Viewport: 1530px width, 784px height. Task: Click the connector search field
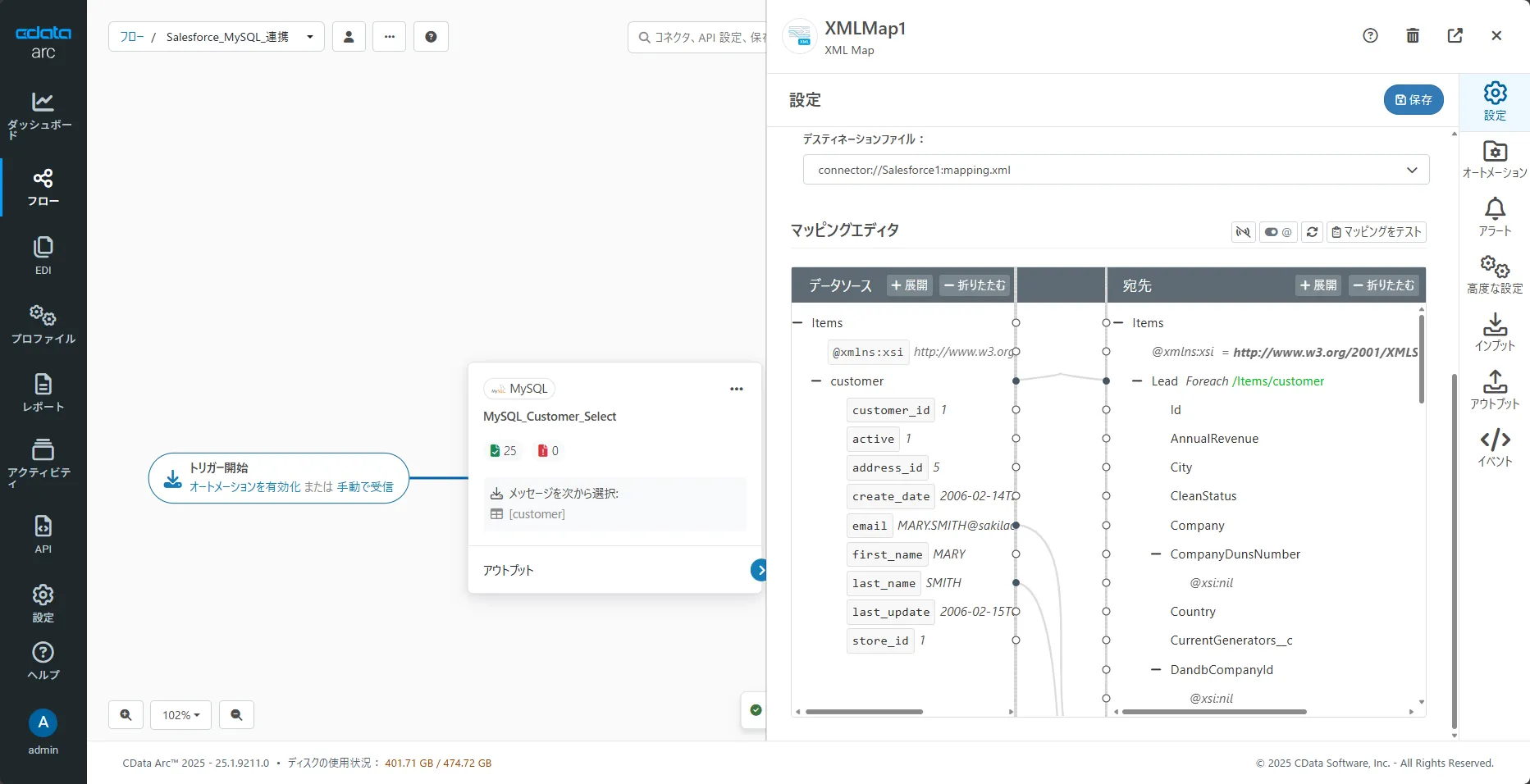pyautogui.click(x=697, y=37)
